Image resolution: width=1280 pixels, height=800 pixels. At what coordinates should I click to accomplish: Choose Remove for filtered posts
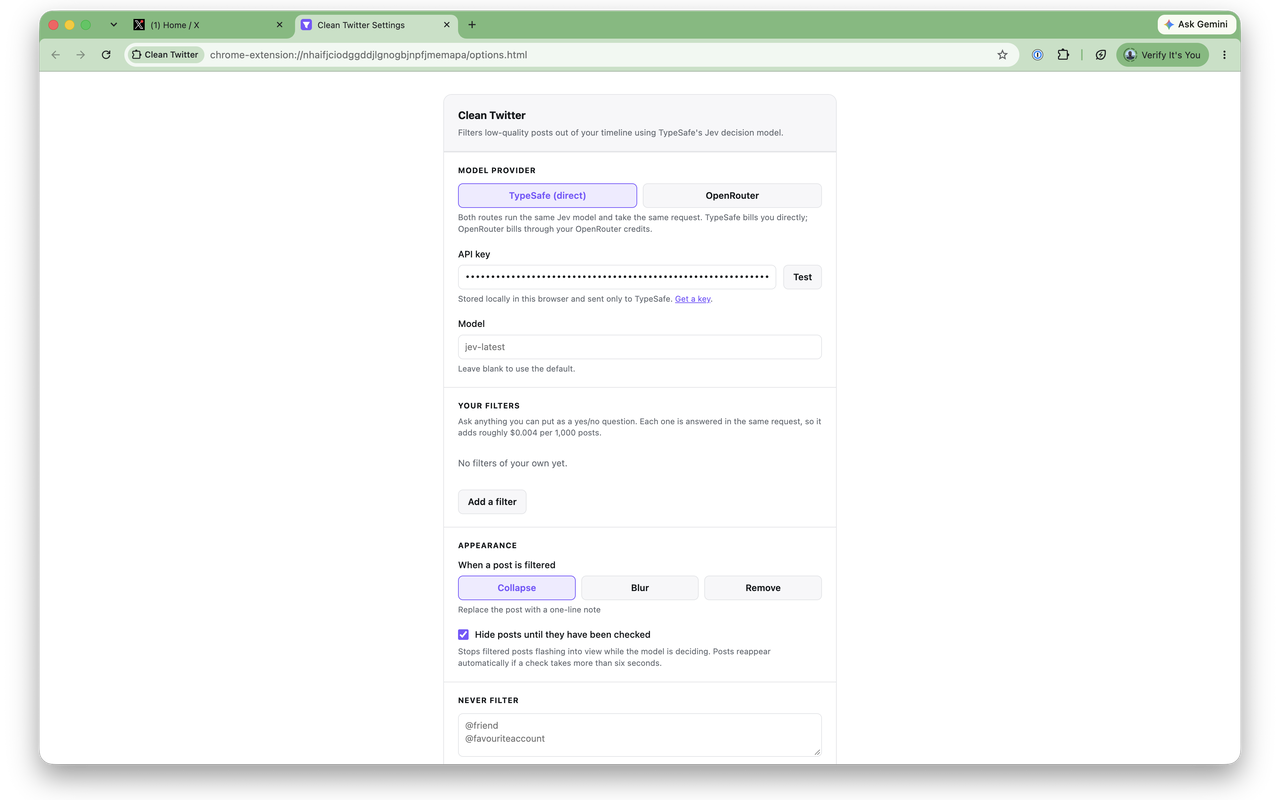(x=763, y=588)
